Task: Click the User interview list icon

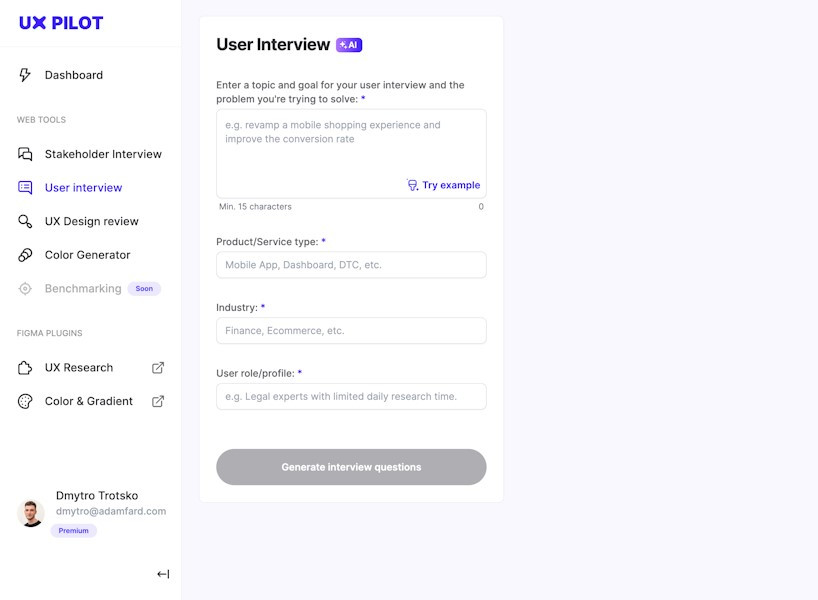Action: pyautogui.click(x=25, y=187)
